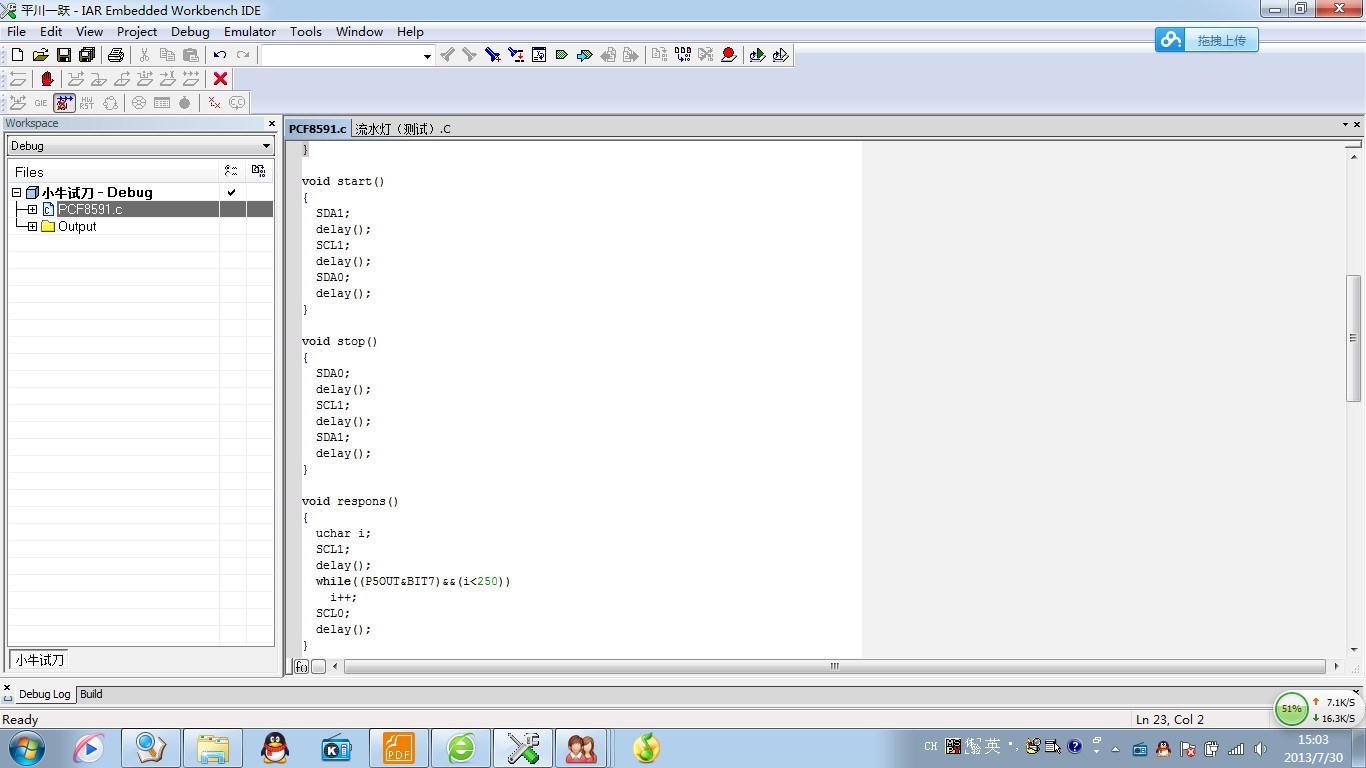
Task: Close the messages panel
Action: (7, 689)
